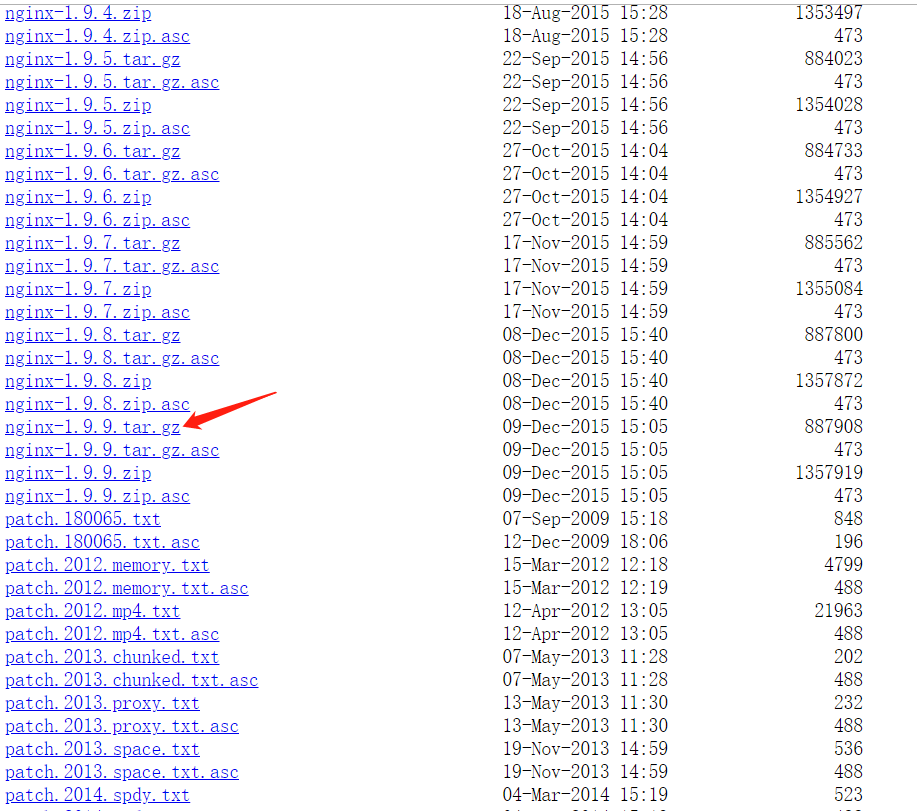917x811 pixels.
Task: Open nginx-1.9.7.tar.gz.asc link
Action: tap(112, 266)
